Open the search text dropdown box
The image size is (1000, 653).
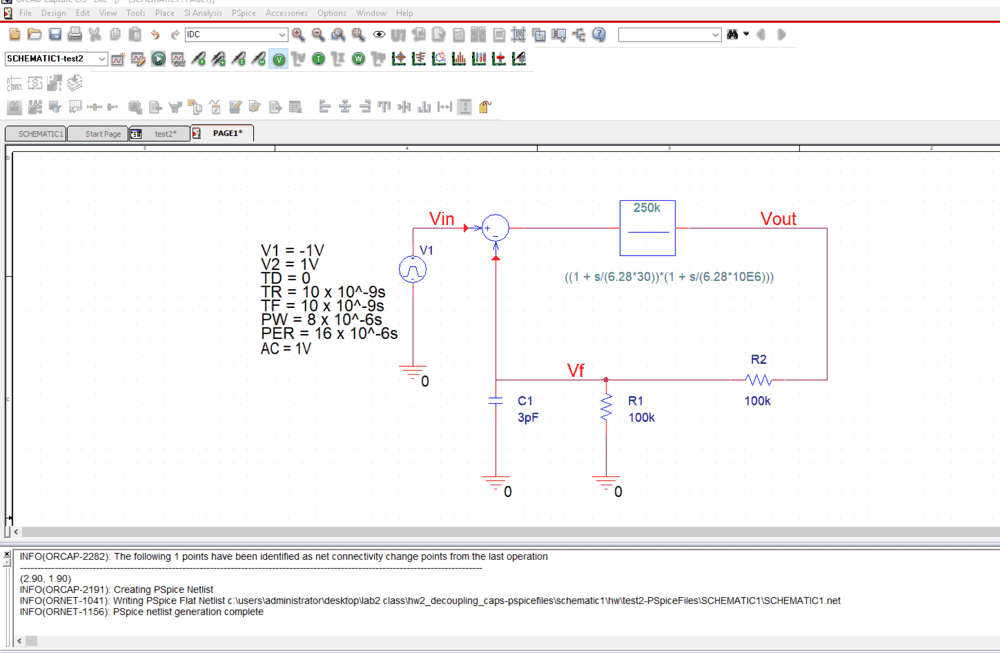coord(715,35)
